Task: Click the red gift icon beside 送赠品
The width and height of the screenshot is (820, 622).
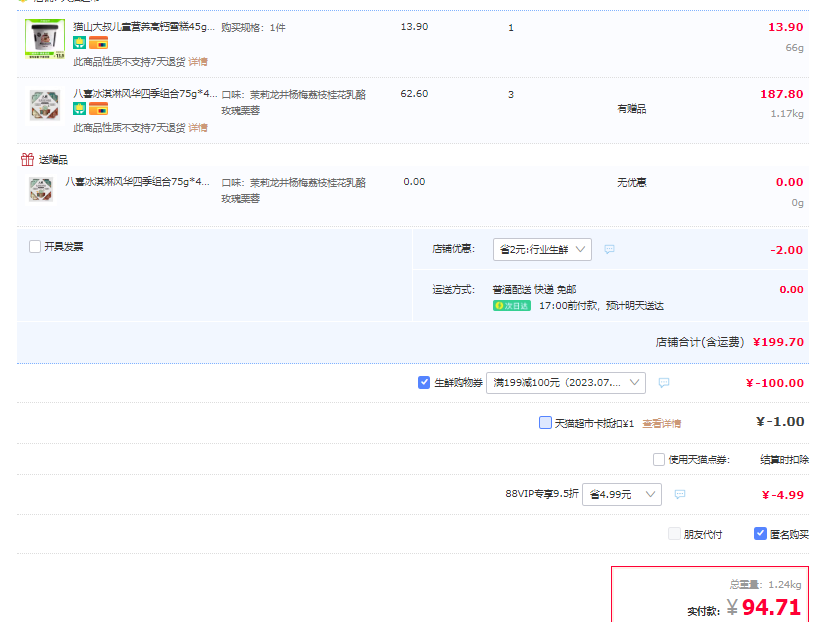Action: pyautogui.click(x=27, y=159)
